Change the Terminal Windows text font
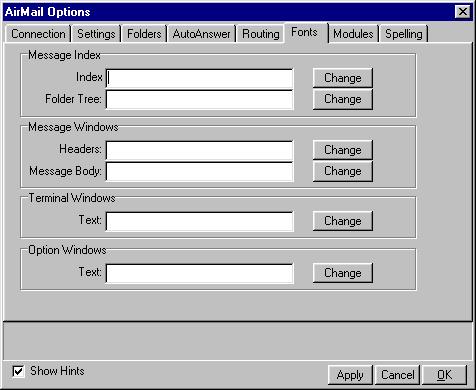This screenshot has width=476, height=390. (343, 221)
